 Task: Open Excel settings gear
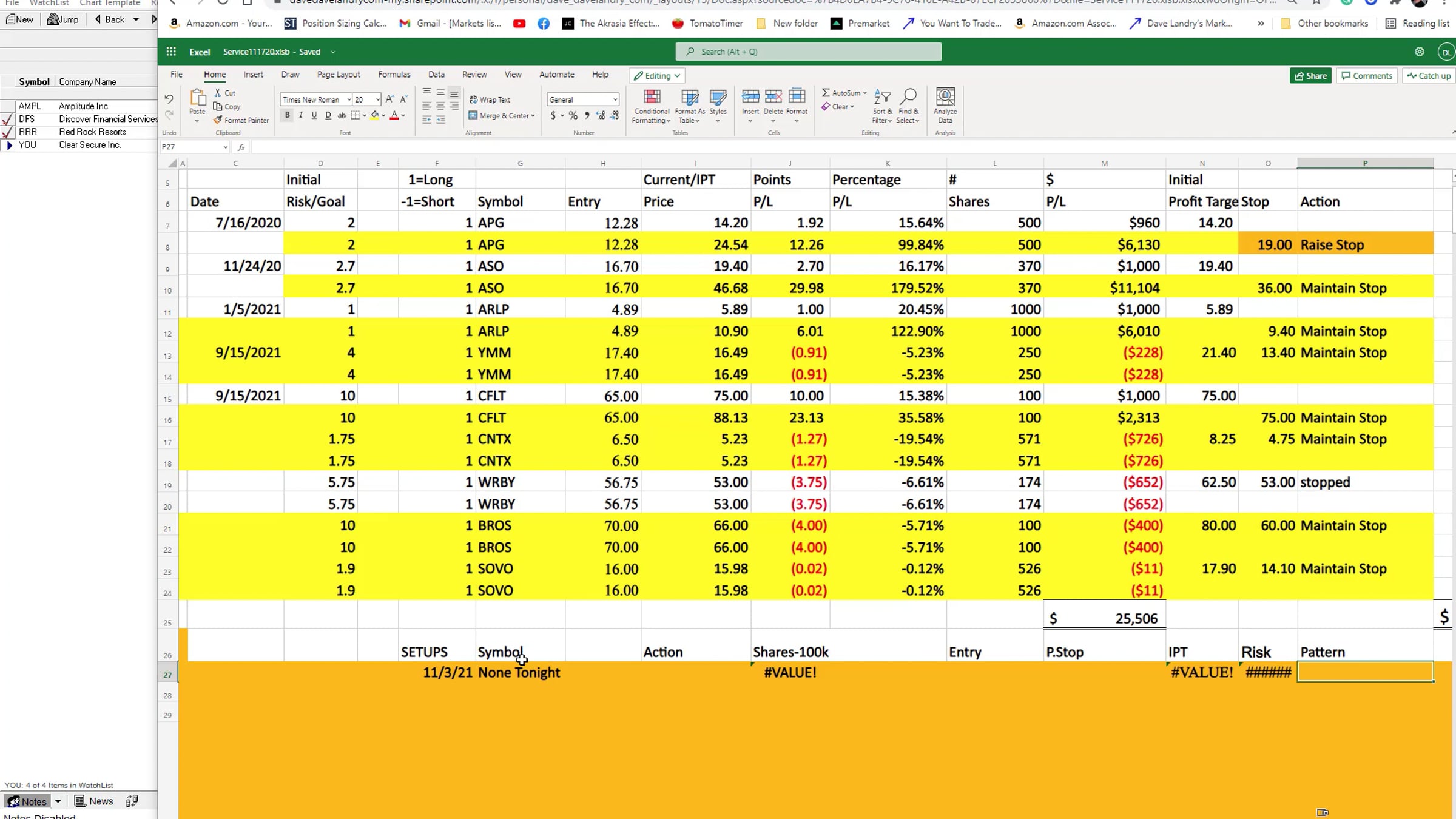1420,52
